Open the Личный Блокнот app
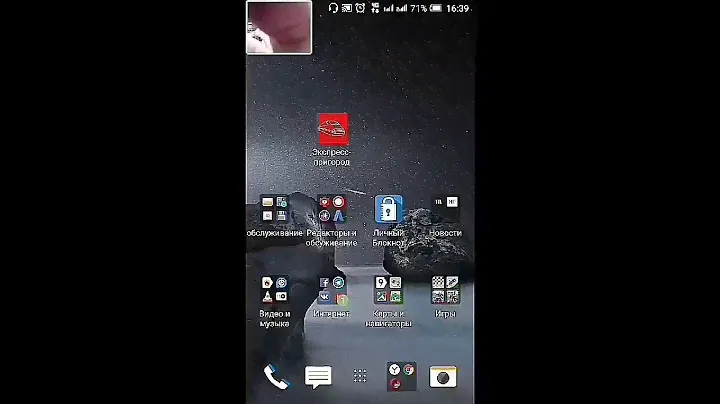 click(x=388, y=210)
